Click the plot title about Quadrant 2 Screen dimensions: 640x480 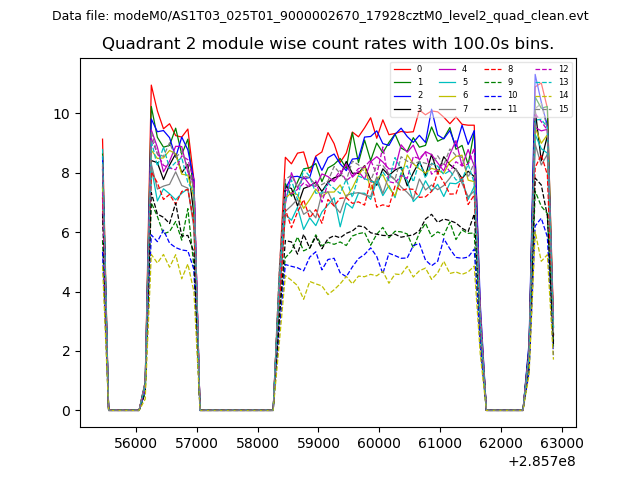tap(328, 44)
